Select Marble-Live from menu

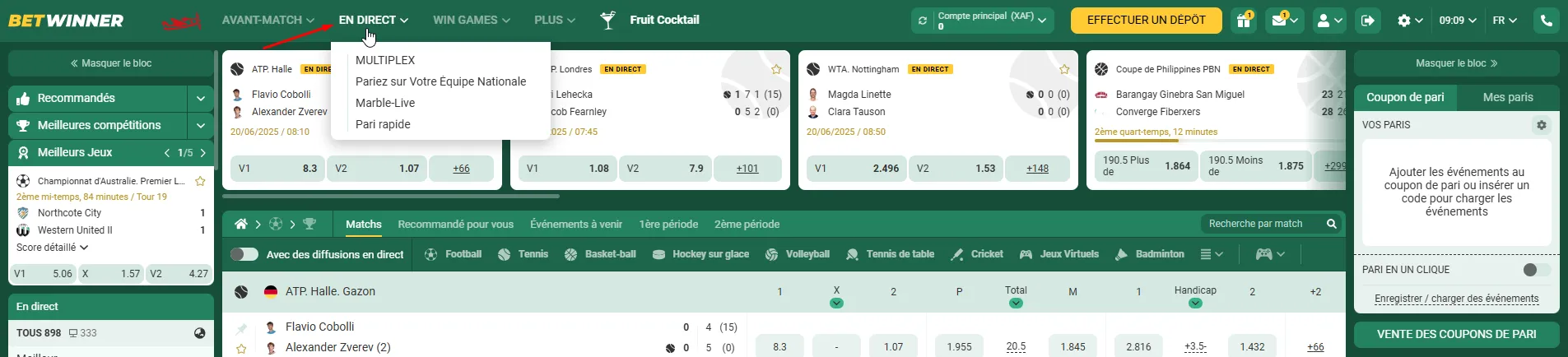click(385, 103)
